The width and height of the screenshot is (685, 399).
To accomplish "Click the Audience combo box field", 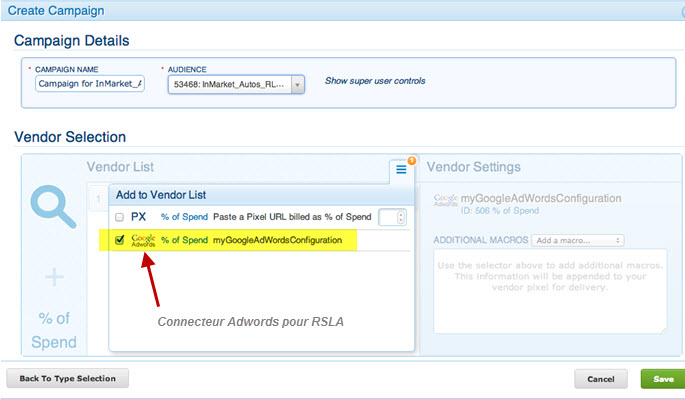I will pos(236,85).
